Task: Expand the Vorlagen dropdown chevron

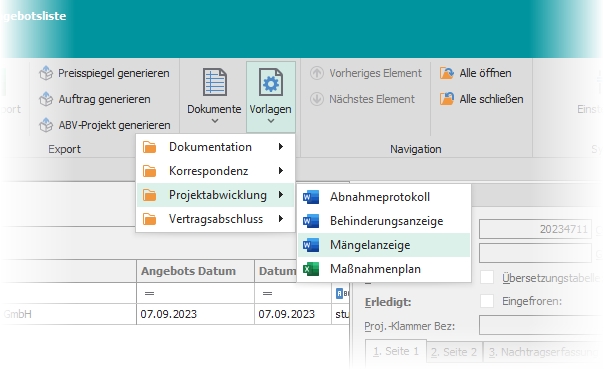Action: pyautogui.click(x=271, y=121)
